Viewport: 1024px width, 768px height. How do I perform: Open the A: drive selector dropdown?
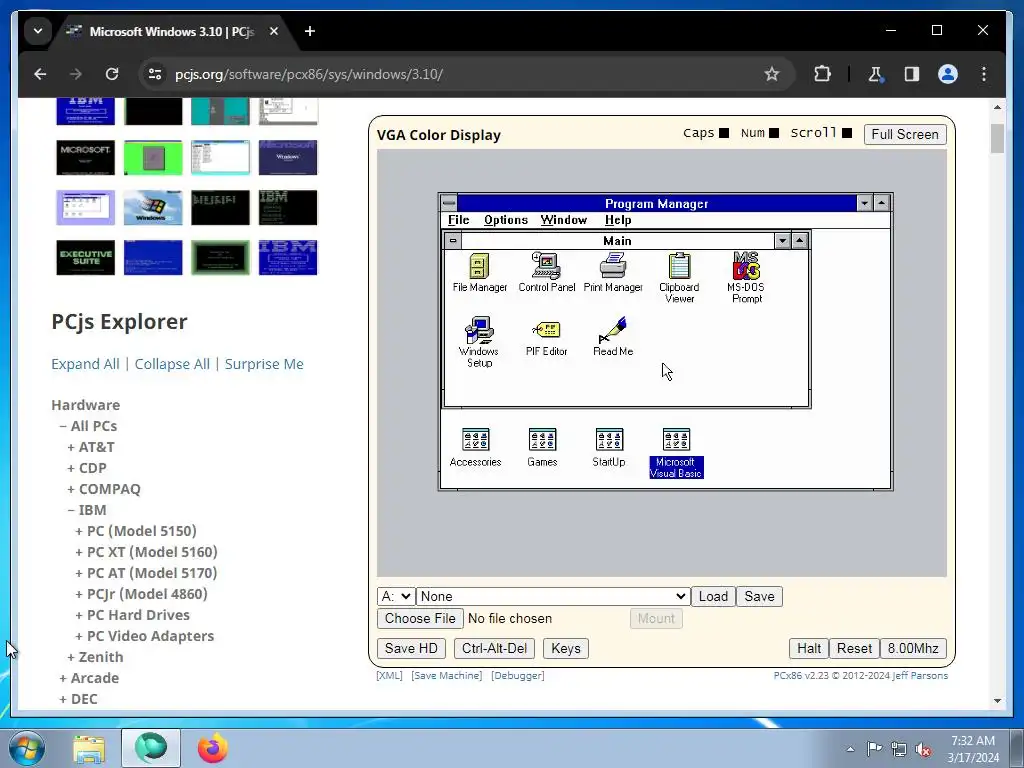click(x=396, y=596)
